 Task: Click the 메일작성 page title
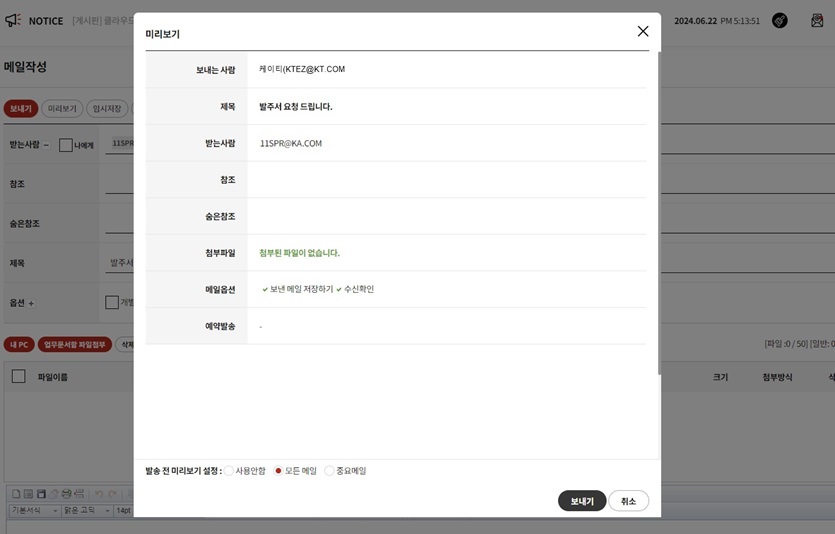pyautogui.click(x=25, y=67)
